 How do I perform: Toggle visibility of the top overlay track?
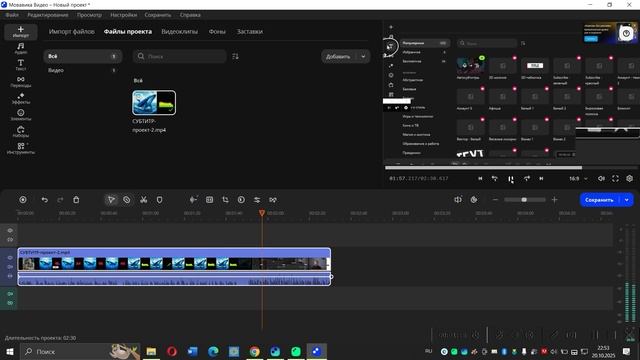click(10, 231)
